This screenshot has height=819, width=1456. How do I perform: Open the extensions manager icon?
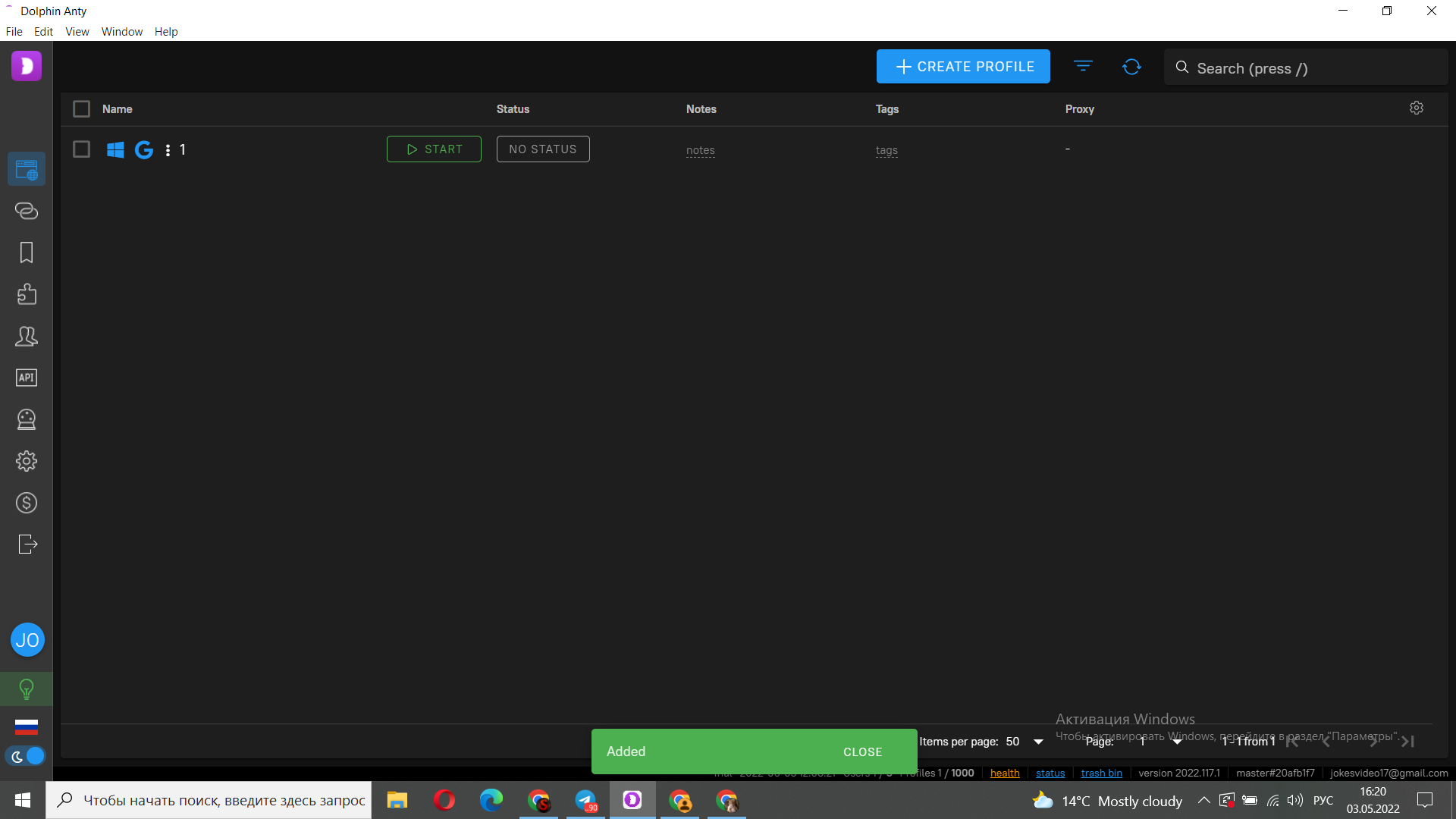click(x=27, y=294)
